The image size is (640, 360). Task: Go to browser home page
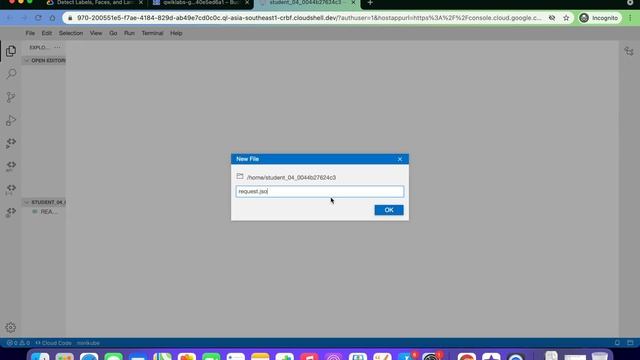(x=52, y=18)
